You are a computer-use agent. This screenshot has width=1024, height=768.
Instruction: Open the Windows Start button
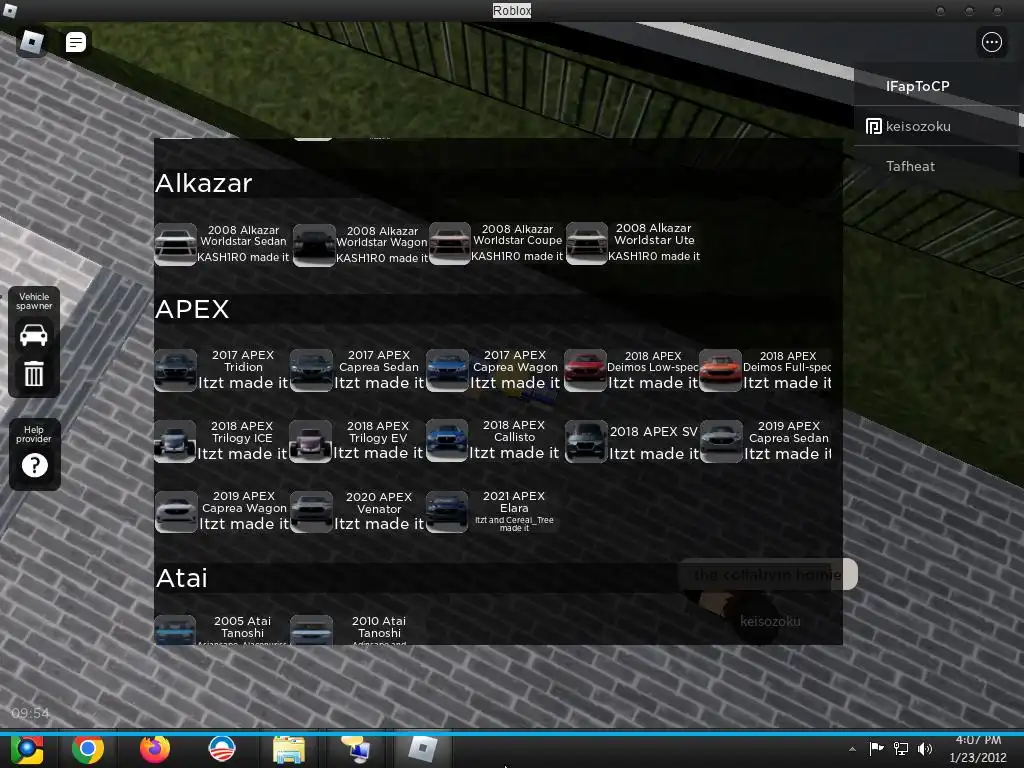coord(27,750)
